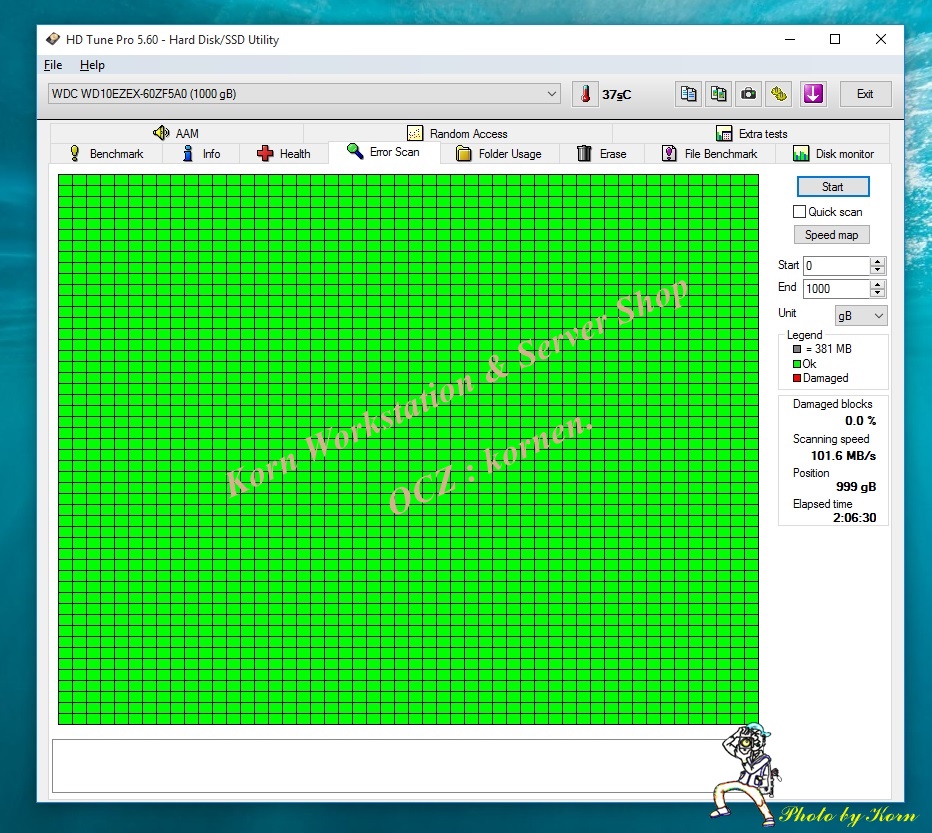Open the File Benchmark tab

710,153
